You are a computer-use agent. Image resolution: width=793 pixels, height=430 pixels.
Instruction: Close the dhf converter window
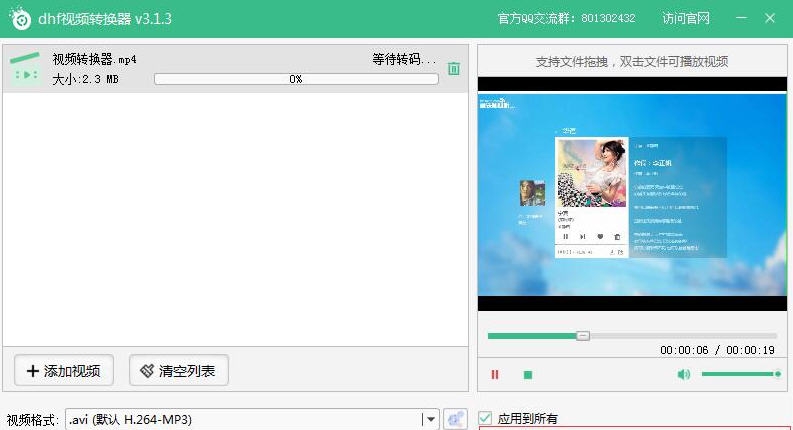[770, 18]
